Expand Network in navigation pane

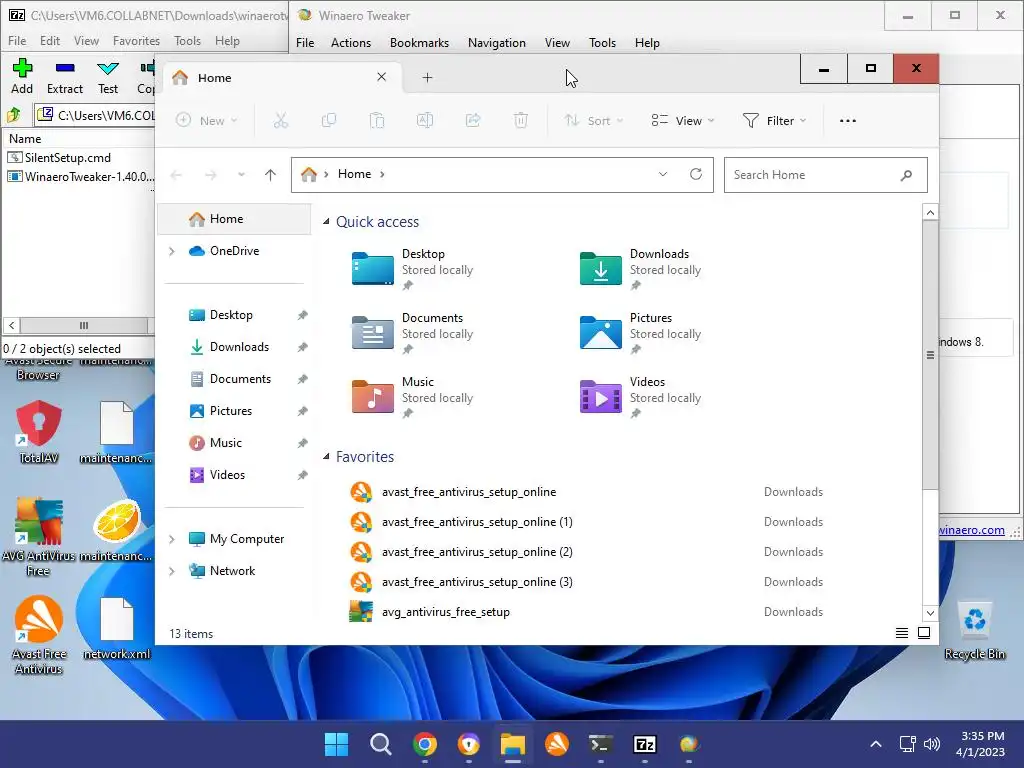[x=172, y=571]
